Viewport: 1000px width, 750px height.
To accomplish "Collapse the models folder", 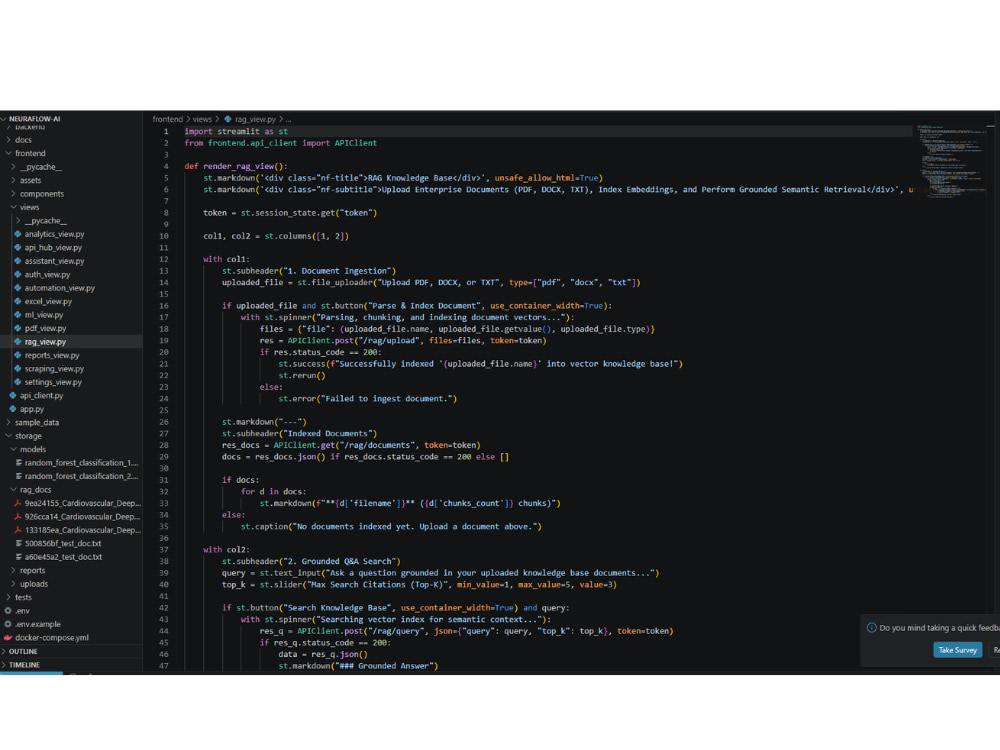I will tap(13, 449).
